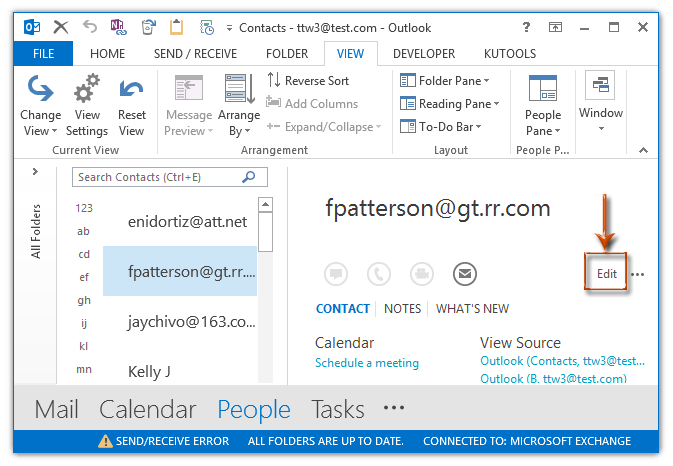Go to Mail in navigation bar

click(57, 409)
